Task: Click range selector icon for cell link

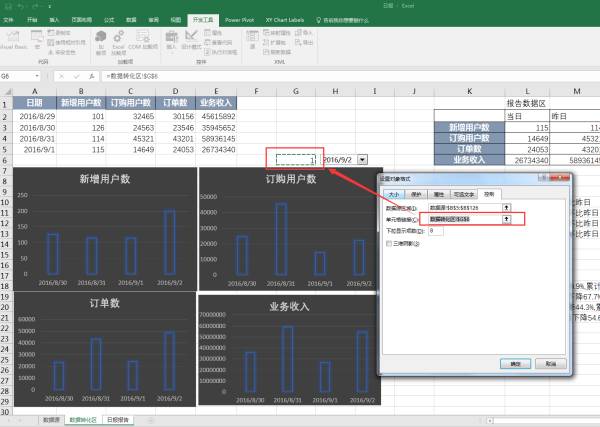Action: click(x=507, y=219)
